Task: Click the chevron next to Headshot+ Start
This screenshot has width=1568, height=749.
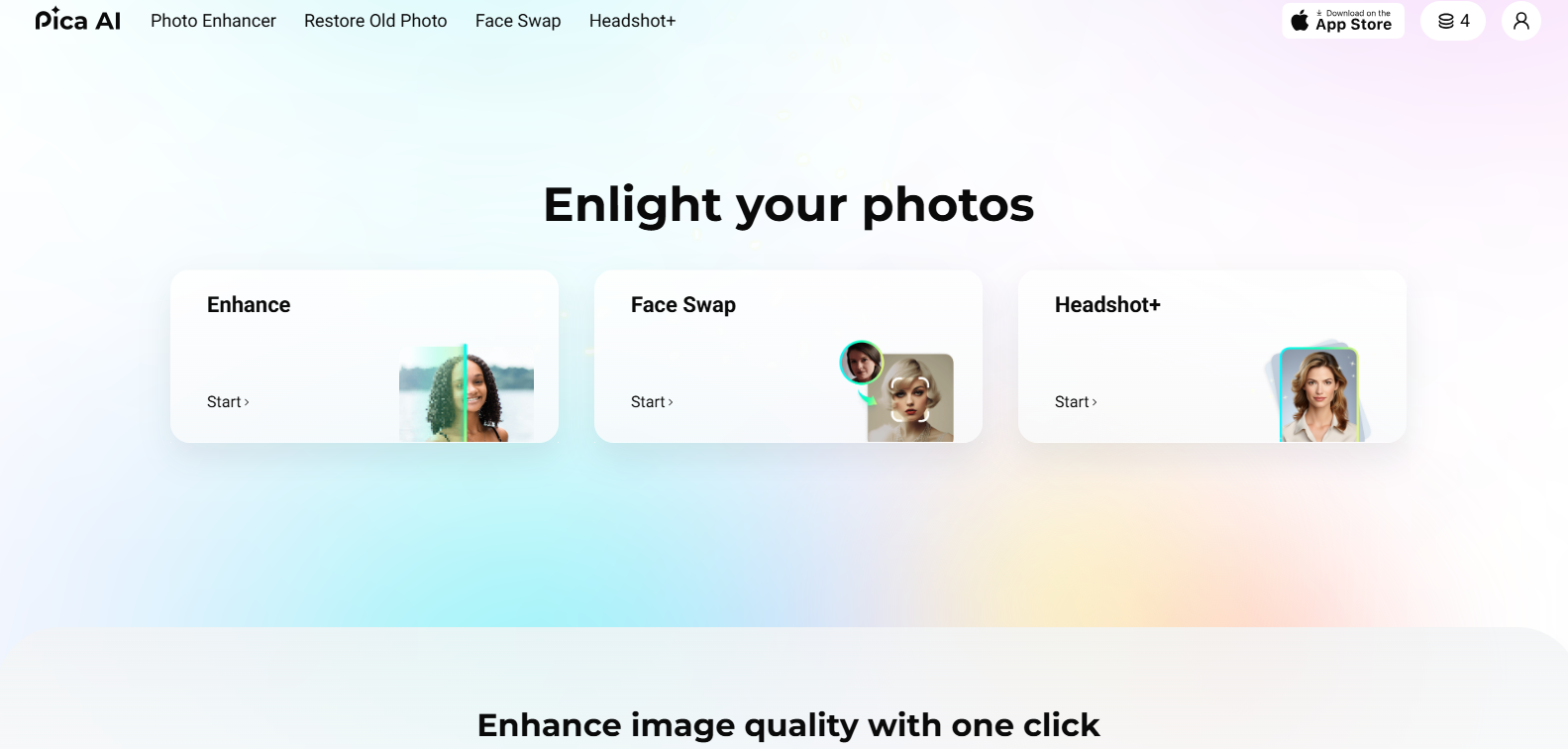Action: tap(1095, 402)
